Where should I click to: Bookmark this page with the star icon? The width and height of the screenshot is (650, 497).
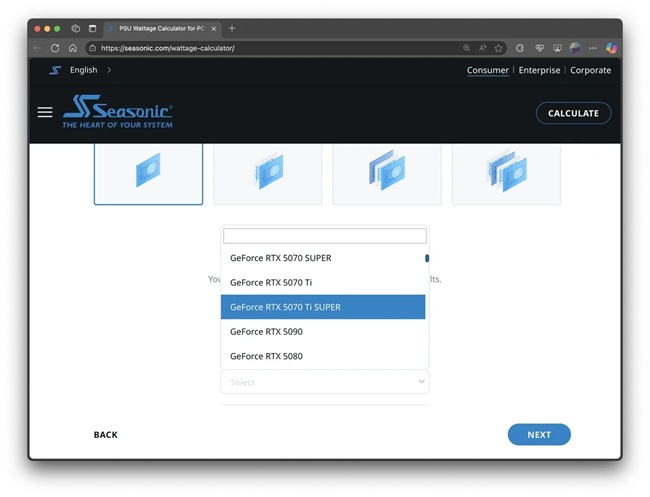(x=499, y=48)
